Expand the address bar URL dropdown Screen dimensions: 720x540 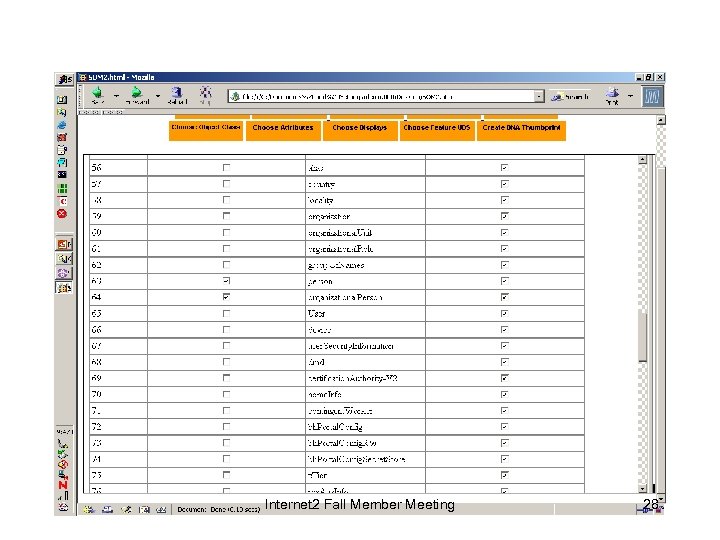click(539, 96)
